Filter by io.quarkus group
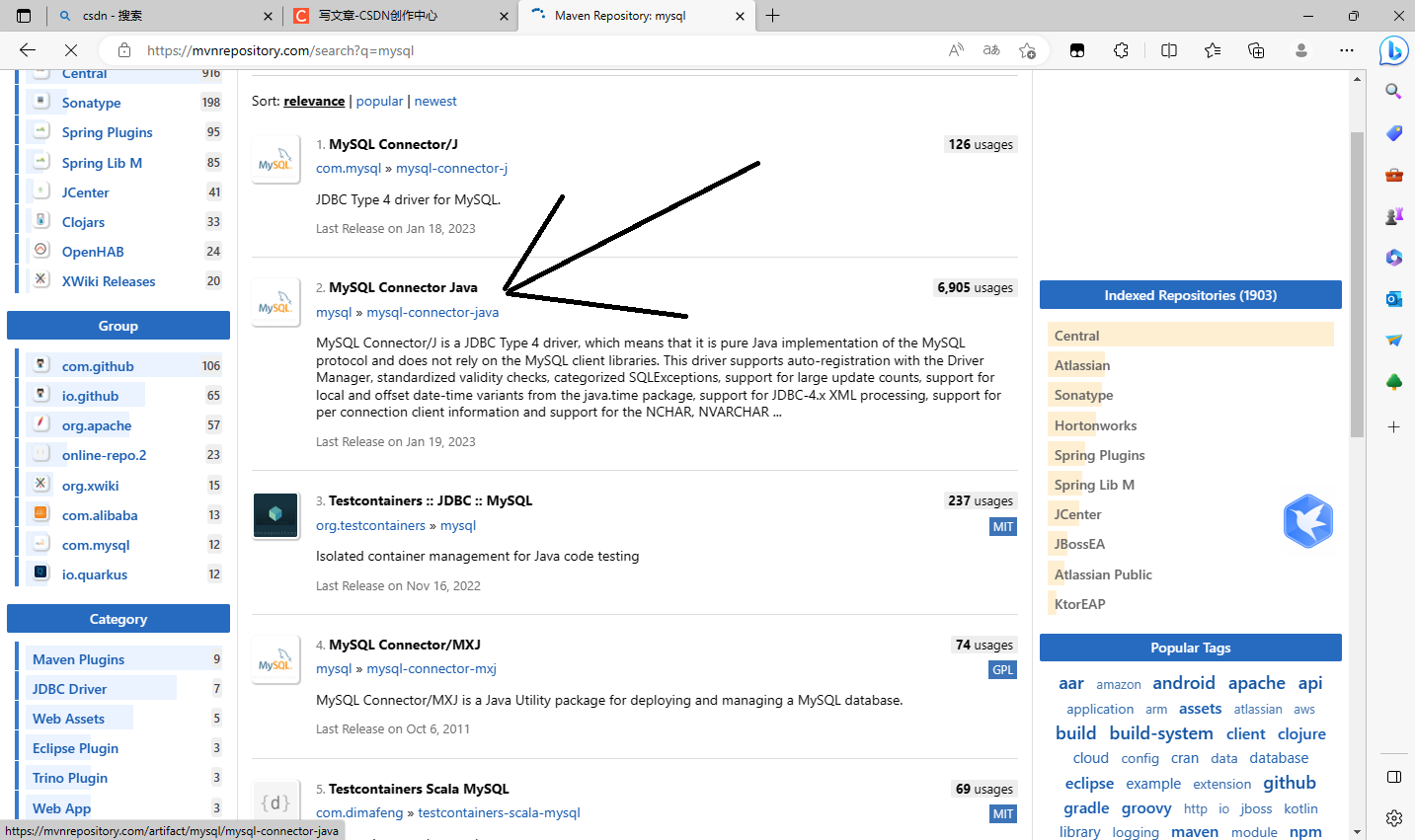Viewport: 1415px width, 840px height. click(x=95, y=574)
